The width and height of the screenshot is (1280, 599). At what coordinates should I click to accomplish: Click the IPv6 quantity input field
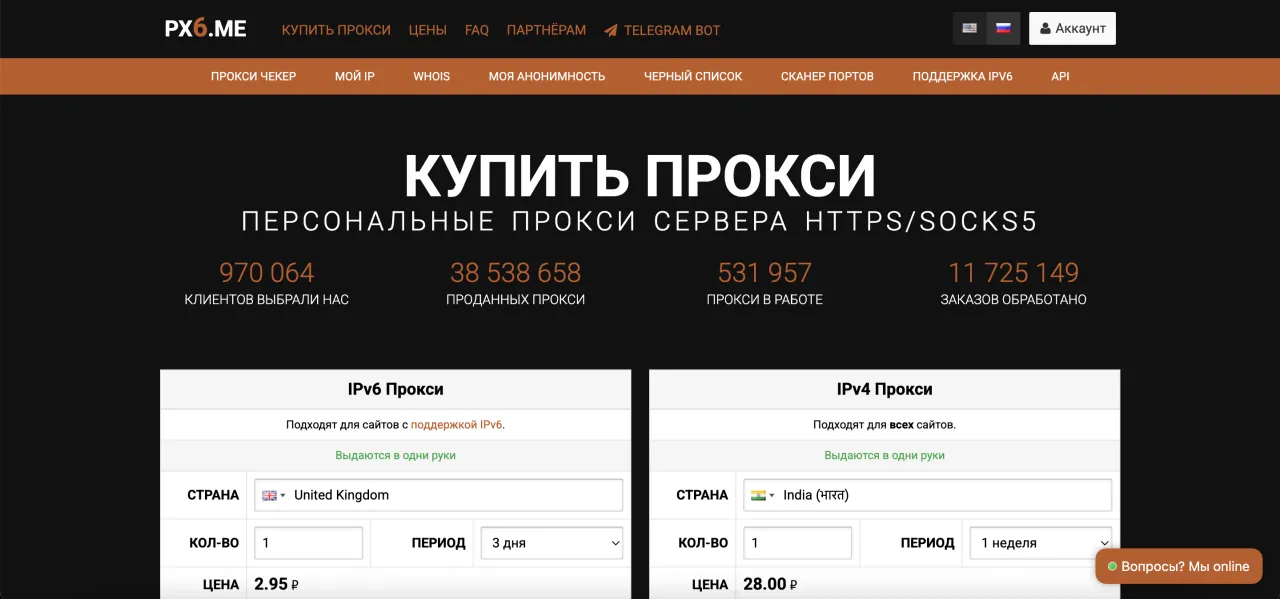pos(308,543)
